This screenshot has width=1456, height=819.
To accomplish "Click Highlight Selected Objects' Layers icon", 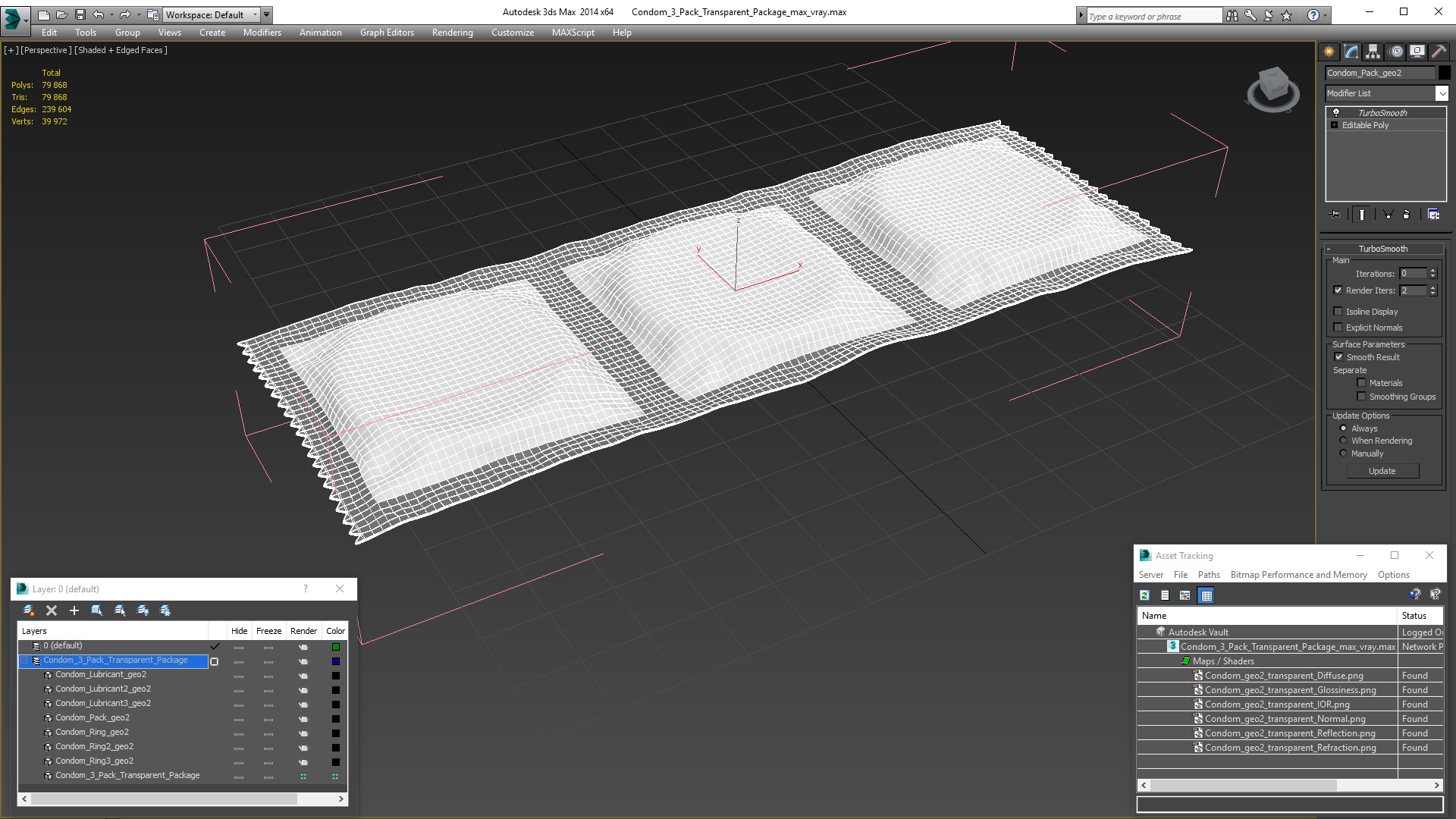I will [x=120, y=610].
